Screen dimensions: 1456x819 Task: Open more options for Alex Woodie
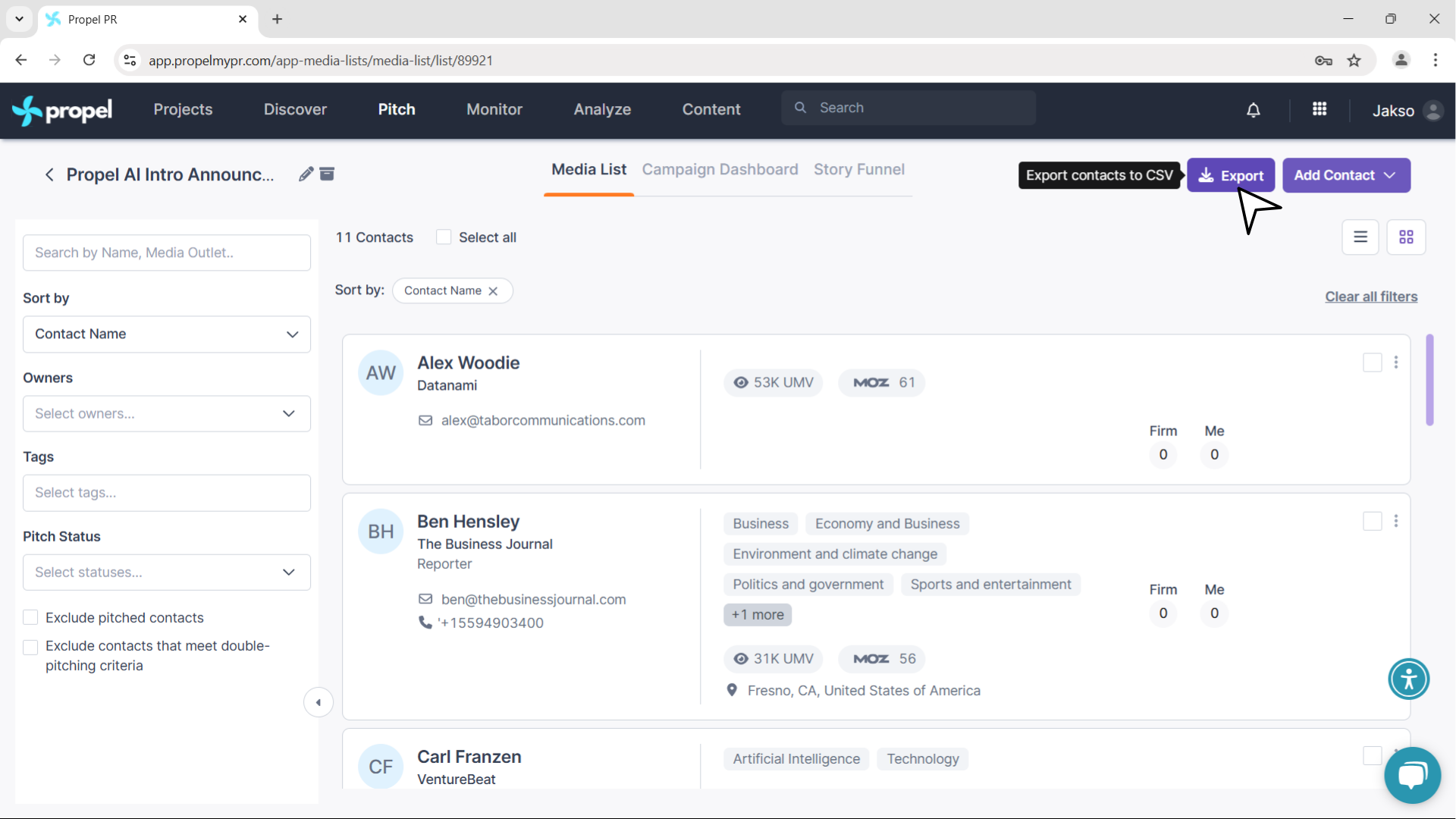(1396, 362)
